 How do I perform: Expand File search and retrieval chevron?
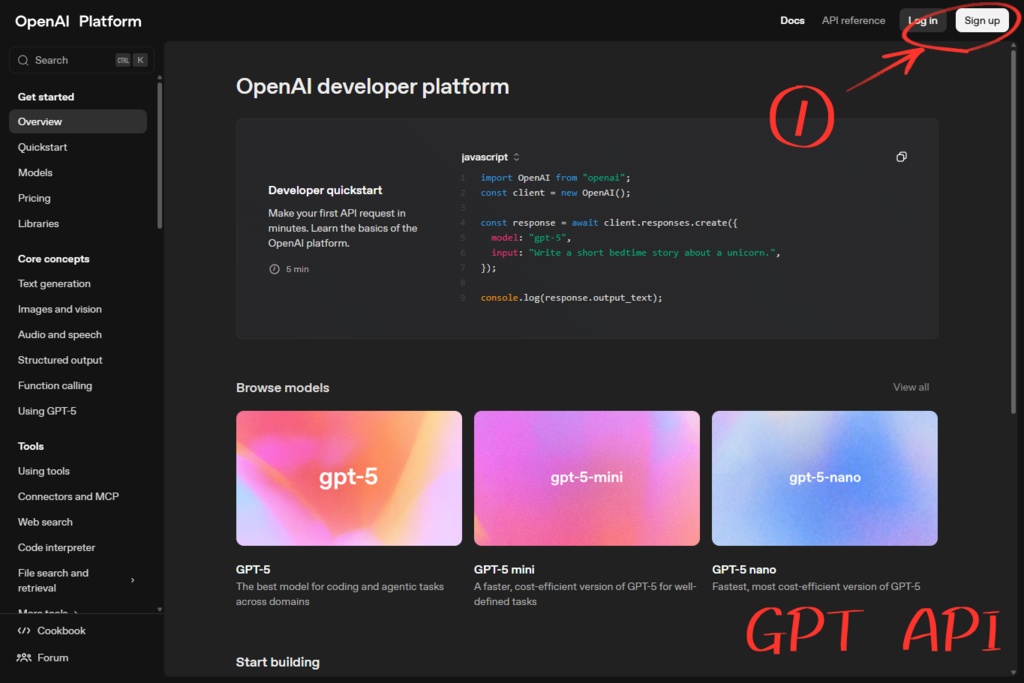(133, 580)
